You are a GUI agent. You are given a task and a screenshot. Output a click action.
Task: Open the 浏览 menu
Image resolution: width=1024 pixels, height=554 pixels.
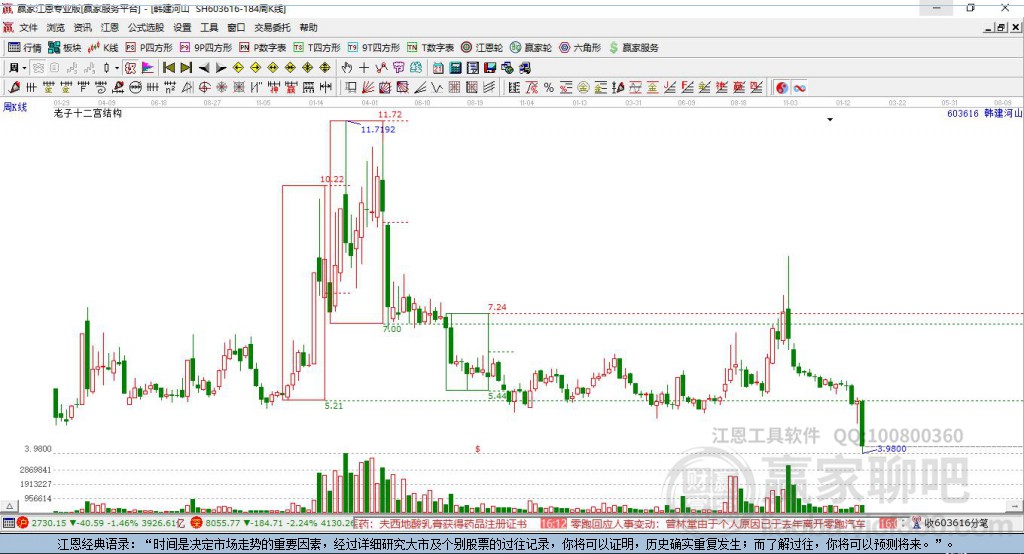click(56, 27)
